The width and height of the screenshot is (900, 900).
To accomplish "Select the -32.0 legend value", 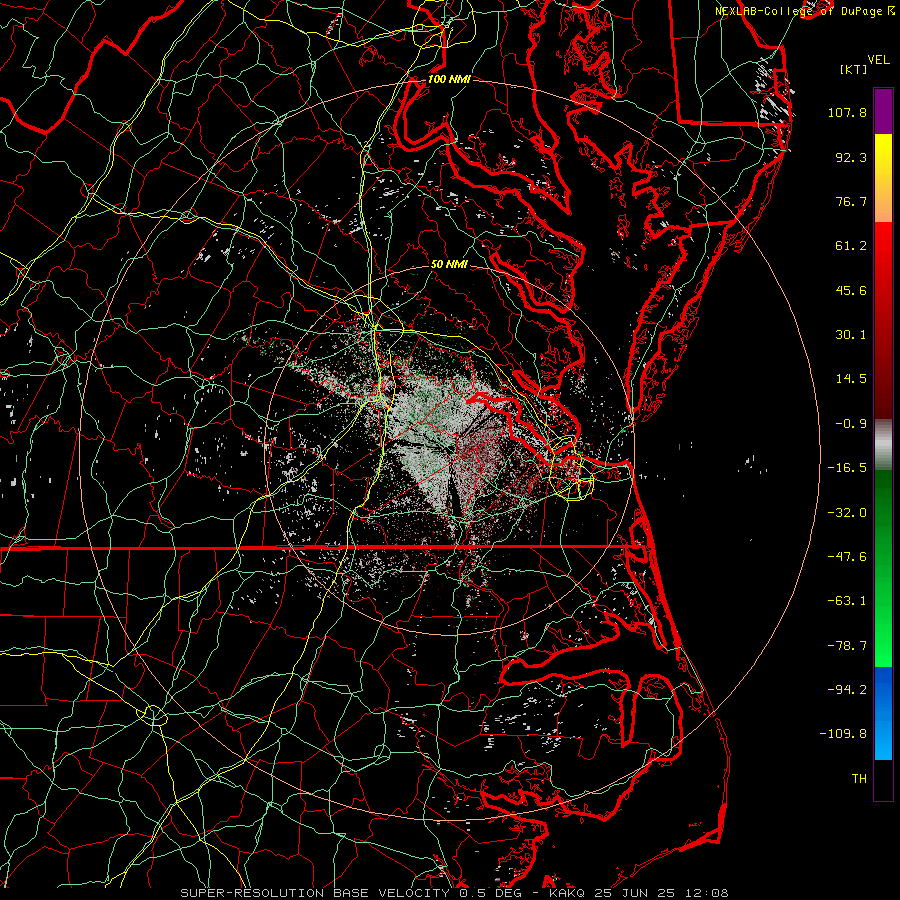I will [x=847, y=513].
